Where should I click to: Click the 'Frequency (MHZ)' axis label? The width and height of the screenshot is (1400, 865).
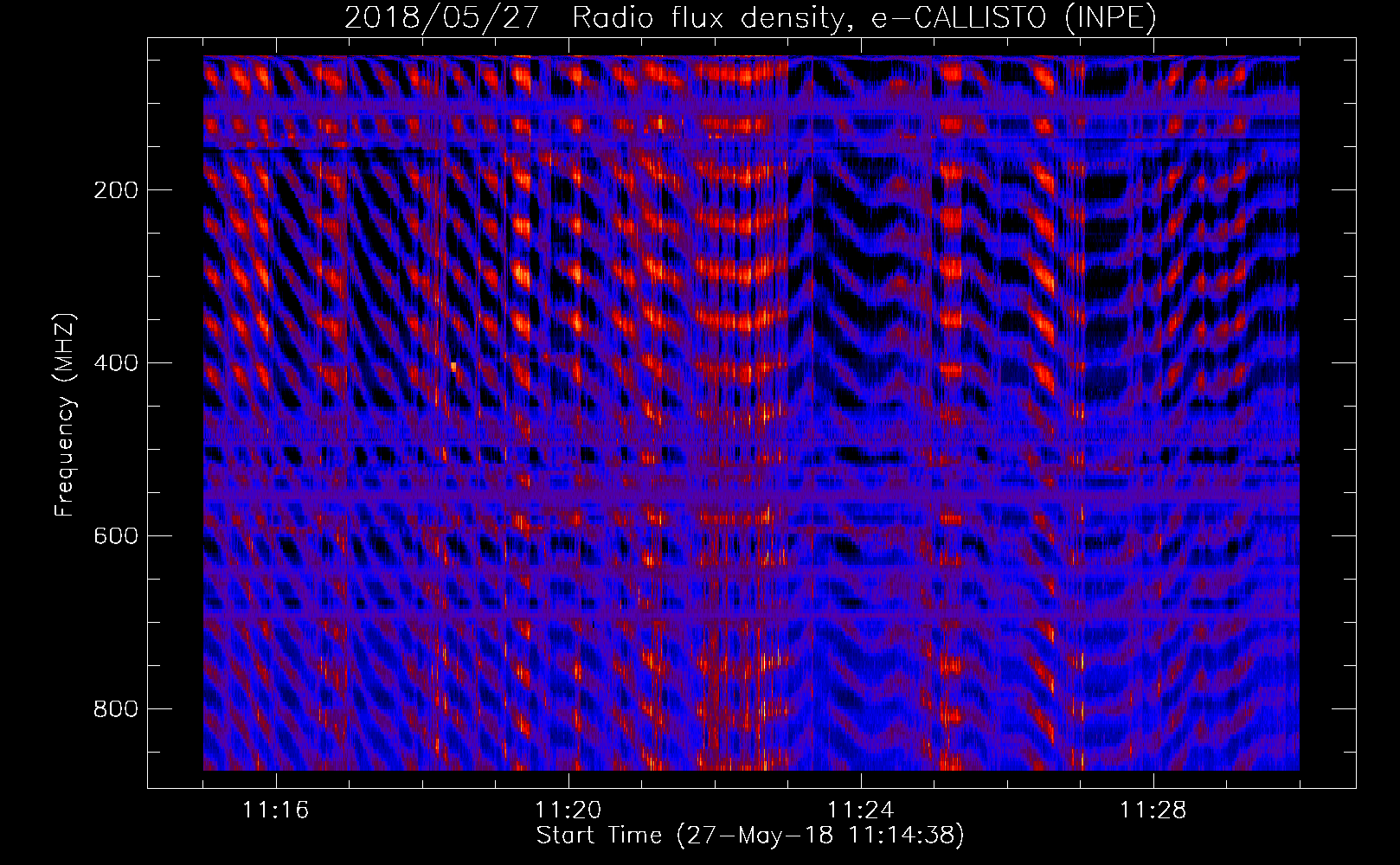tap(65, 414)
